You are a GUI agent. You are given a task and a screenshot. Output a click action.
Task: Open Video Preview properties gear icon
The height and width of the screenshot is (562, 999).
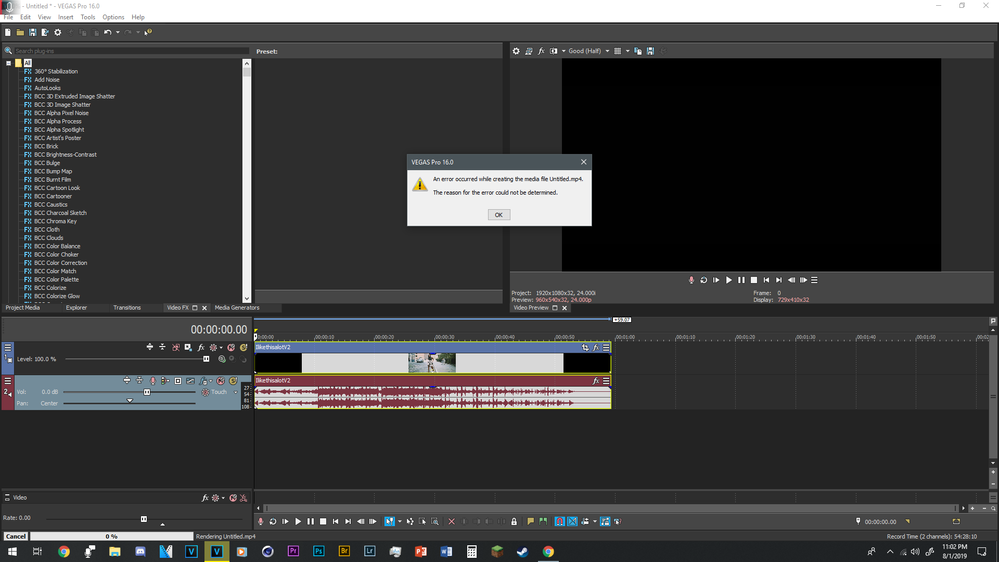[x=516, y=51]
